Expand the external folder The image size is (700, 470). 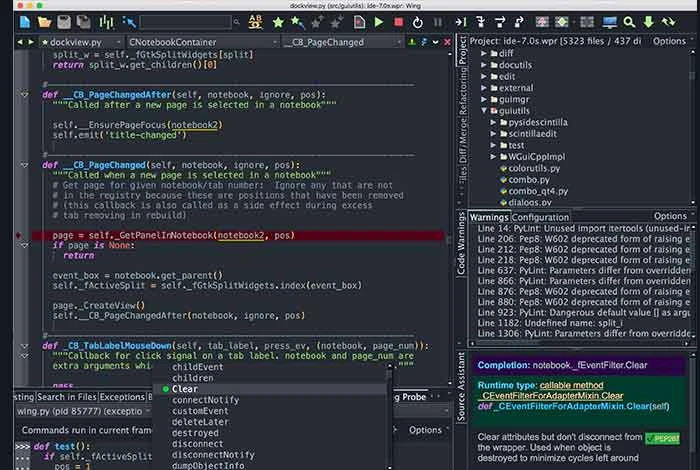tap(483, 87)
